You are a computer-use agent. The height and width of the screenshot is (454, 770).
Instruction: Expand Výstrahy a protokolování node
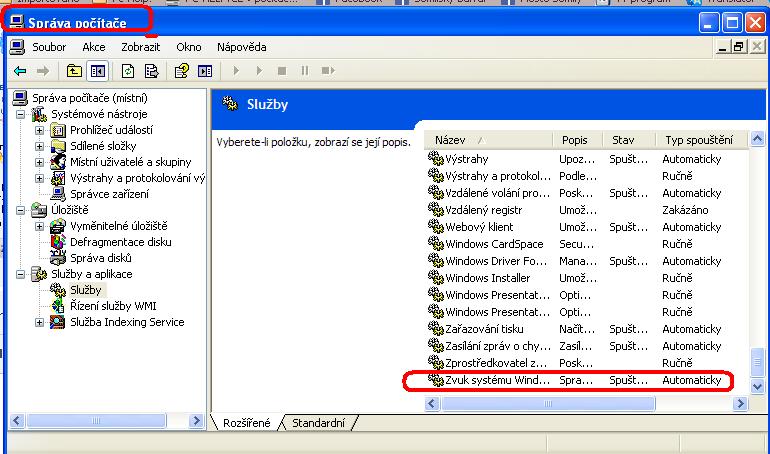(x=39, y=178)
